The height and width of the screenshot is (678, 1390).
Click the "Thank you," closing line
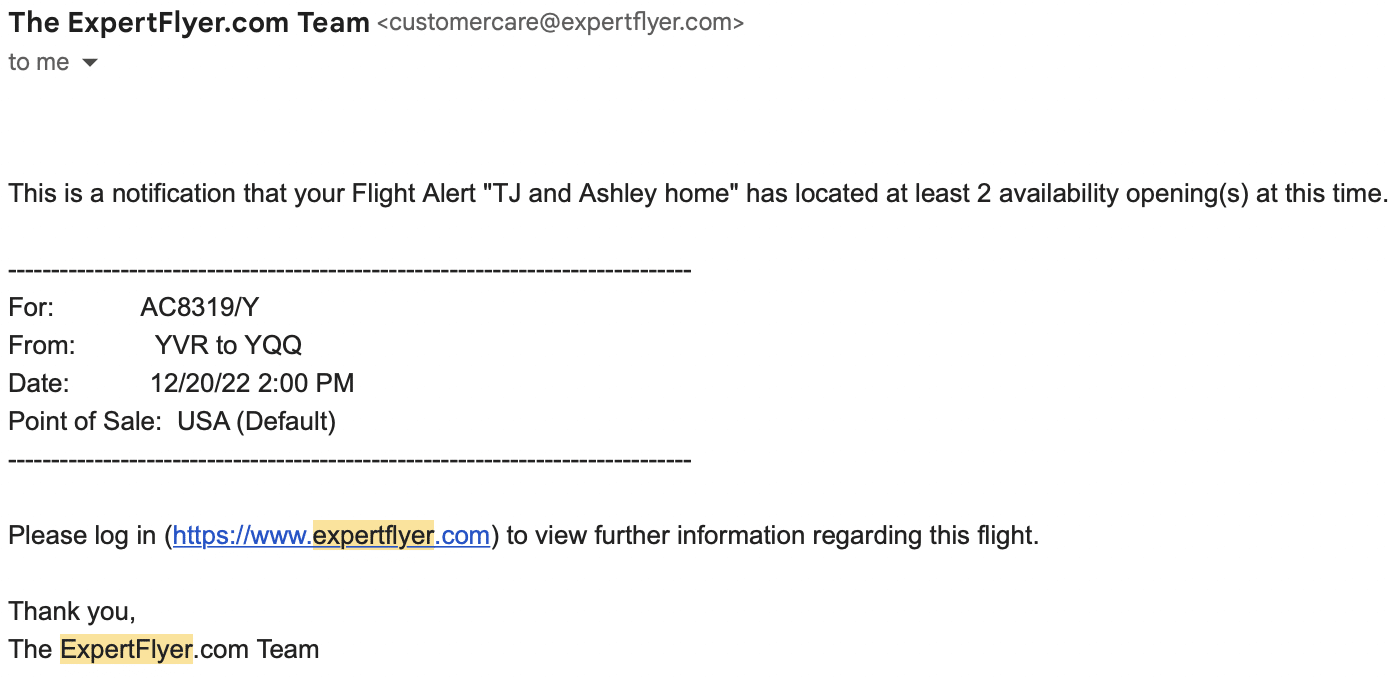point(71,612)
